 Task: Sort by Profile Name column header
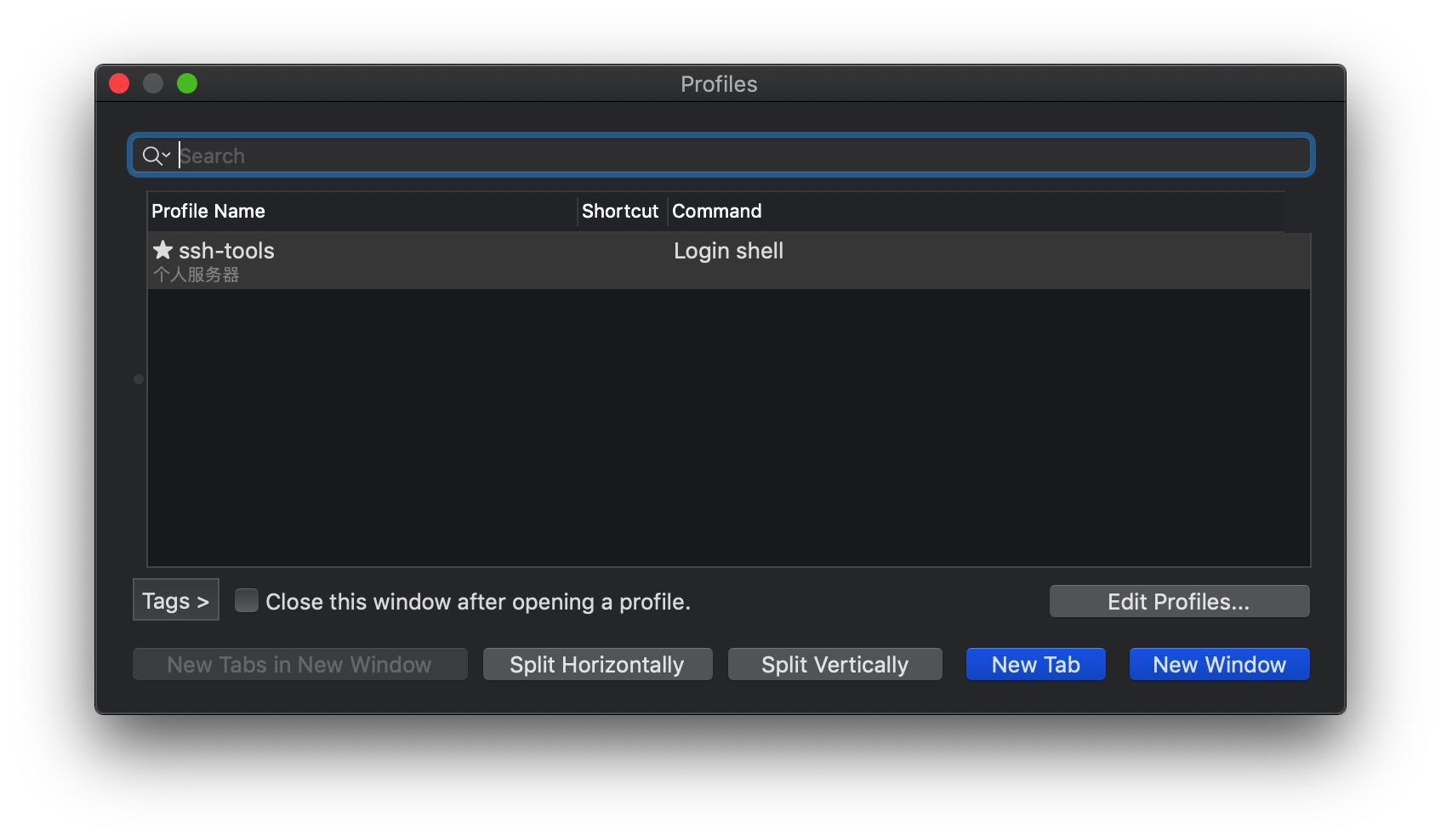click(362, 211)
